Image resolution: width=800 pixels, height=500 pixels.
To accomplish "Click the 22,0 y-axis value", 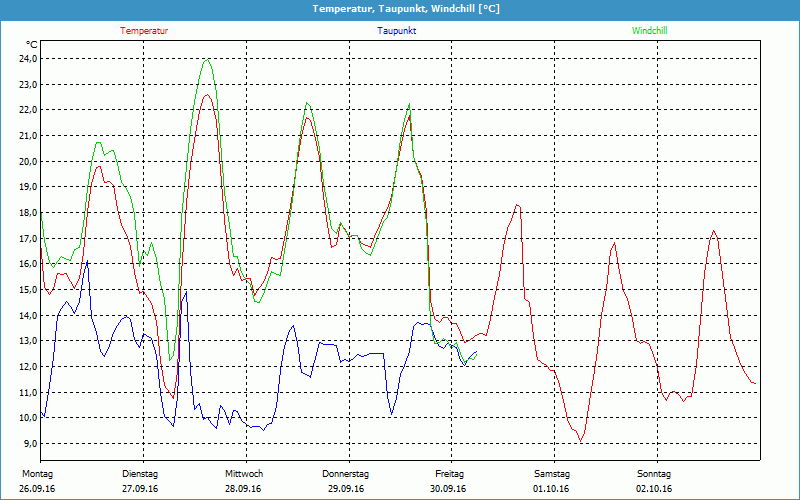I will pos(29,110).
